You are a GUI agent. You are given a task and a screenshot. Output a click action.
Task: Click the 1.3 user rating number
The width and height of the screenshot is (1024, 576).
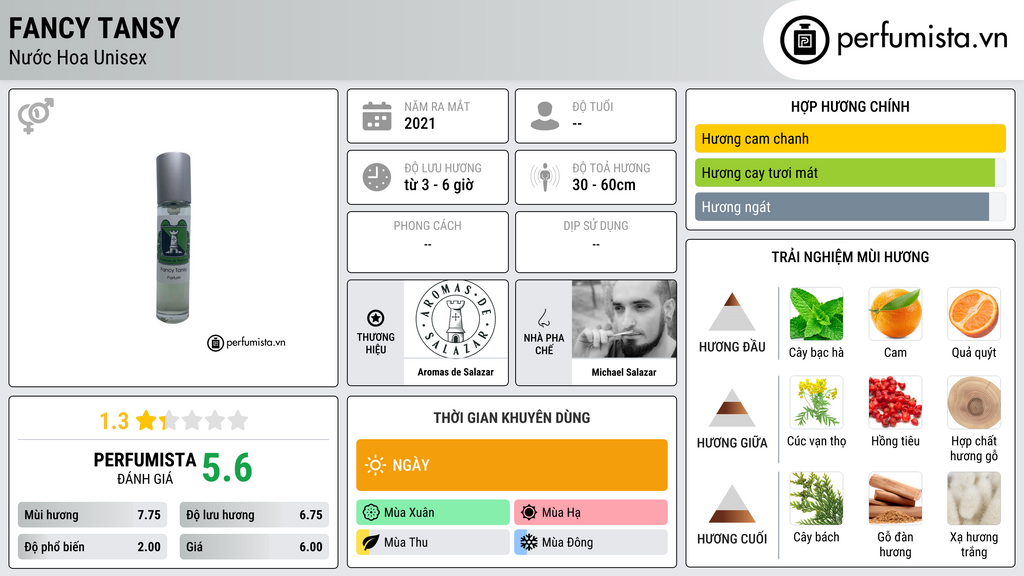(114, 421)
